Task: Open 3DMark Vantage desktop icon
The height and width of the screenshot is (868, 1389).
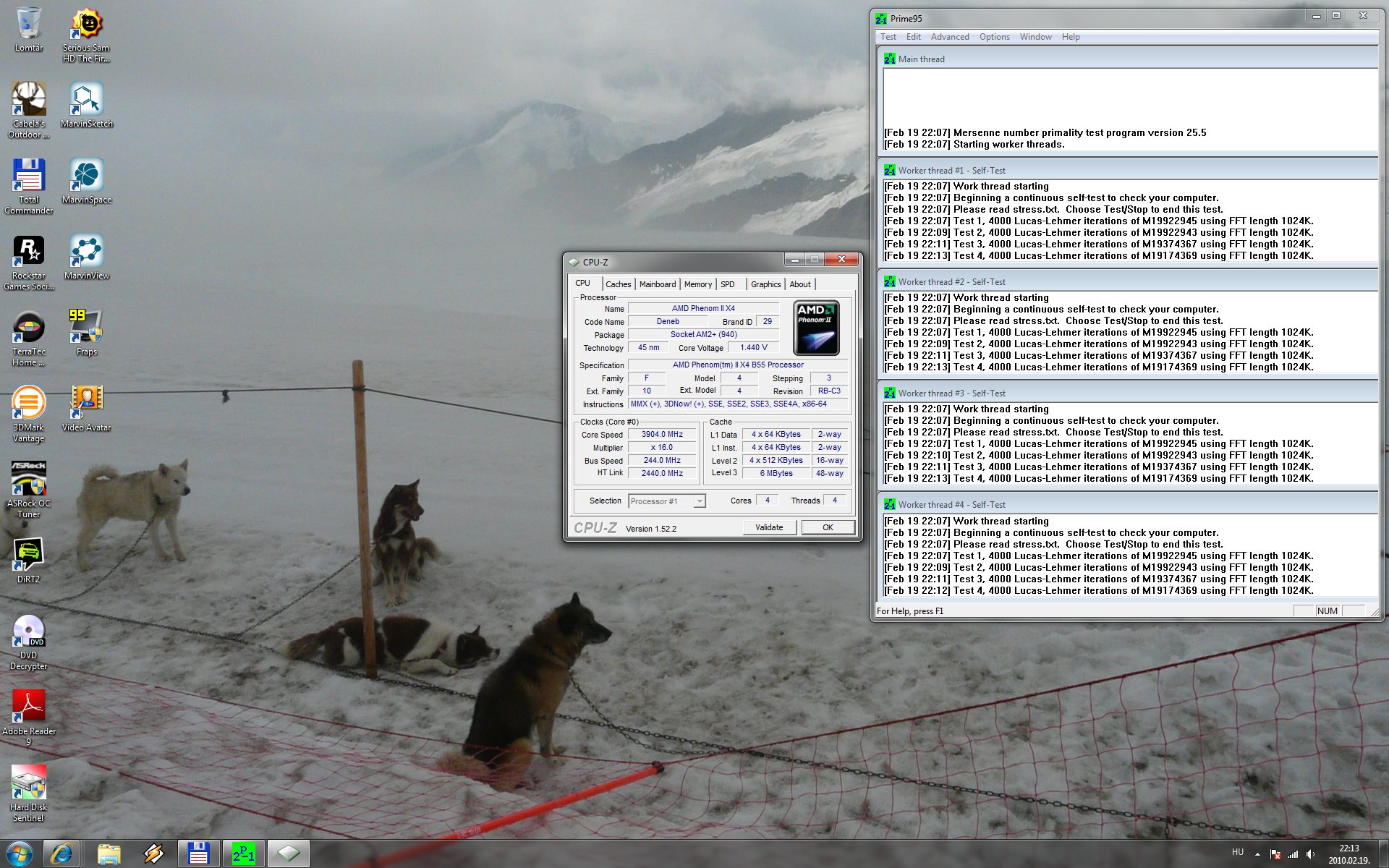Action: 28,404
